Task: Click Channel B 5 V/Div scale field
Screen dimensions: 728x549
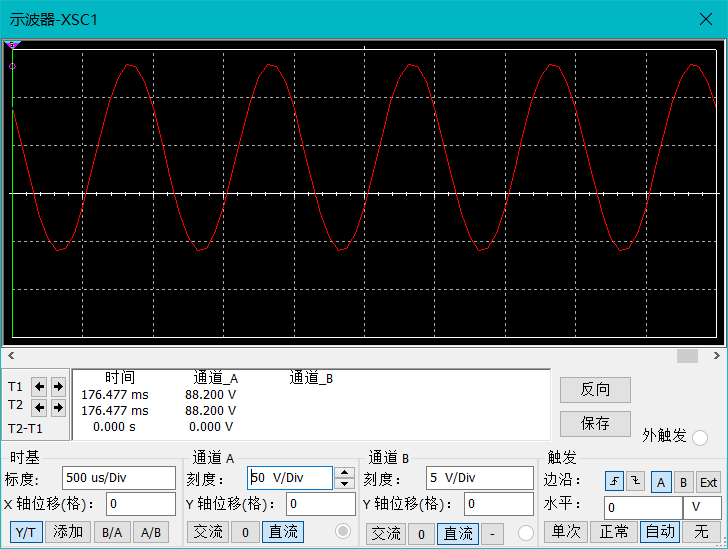Action: pos(480,478)
